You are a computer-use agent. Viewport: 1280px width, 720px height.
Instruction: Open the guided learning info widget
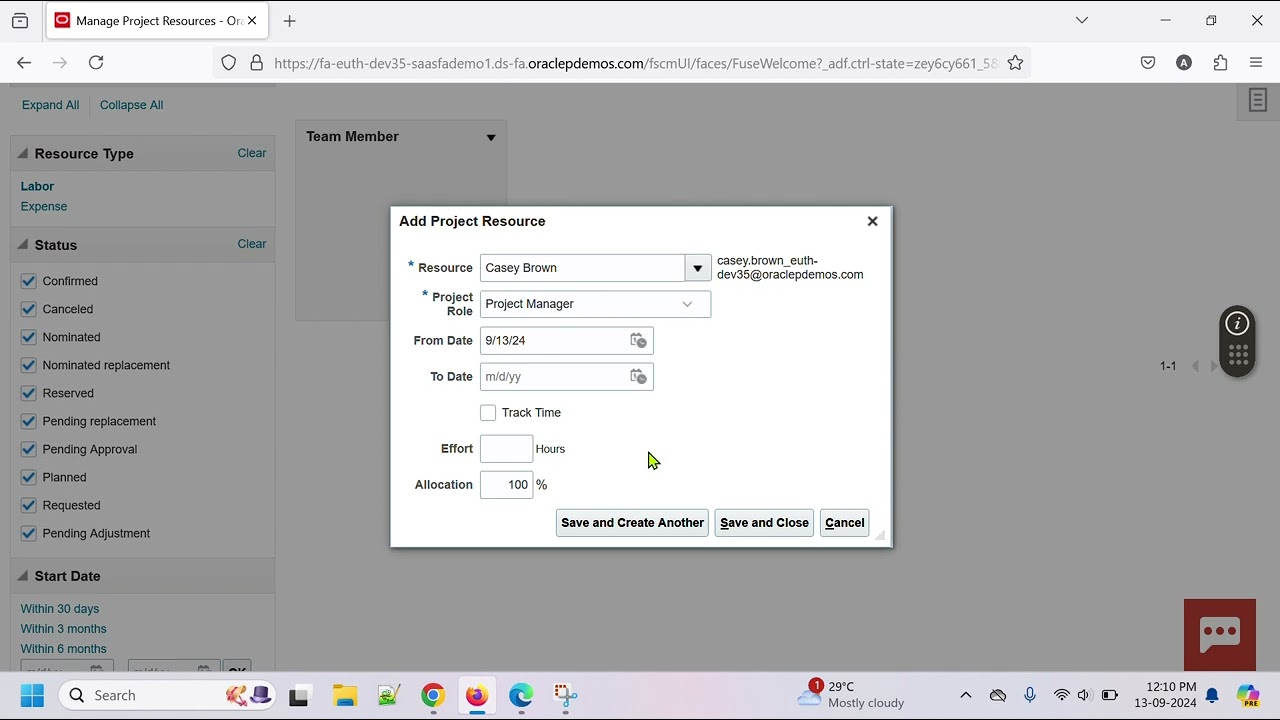point(1238,324)
